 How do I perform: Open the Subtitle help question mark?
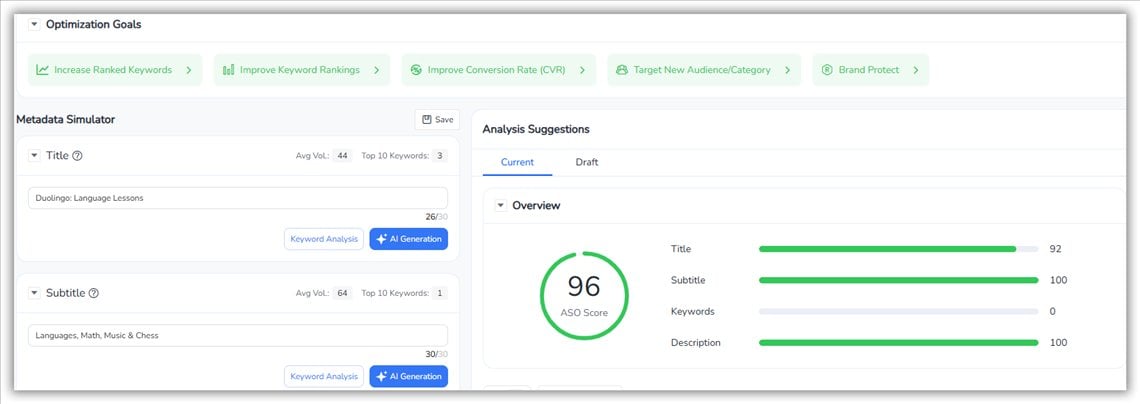pyautogui.click(x=93, y=293)
